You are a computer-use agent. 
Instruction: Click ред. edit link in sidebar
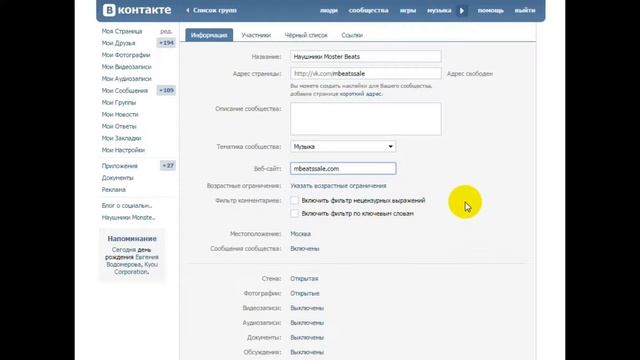(x=166, y=31)
